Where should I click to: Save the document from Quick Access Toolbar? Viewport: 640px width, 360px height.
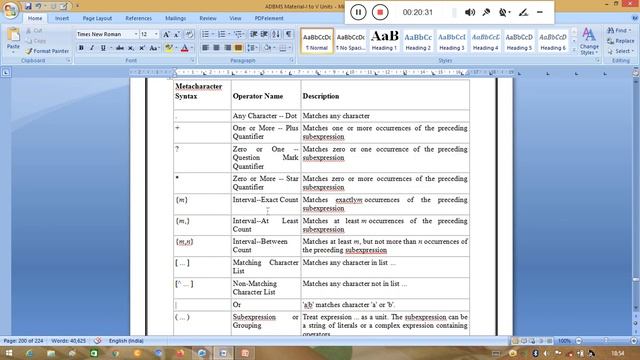(x=28, y=6)
